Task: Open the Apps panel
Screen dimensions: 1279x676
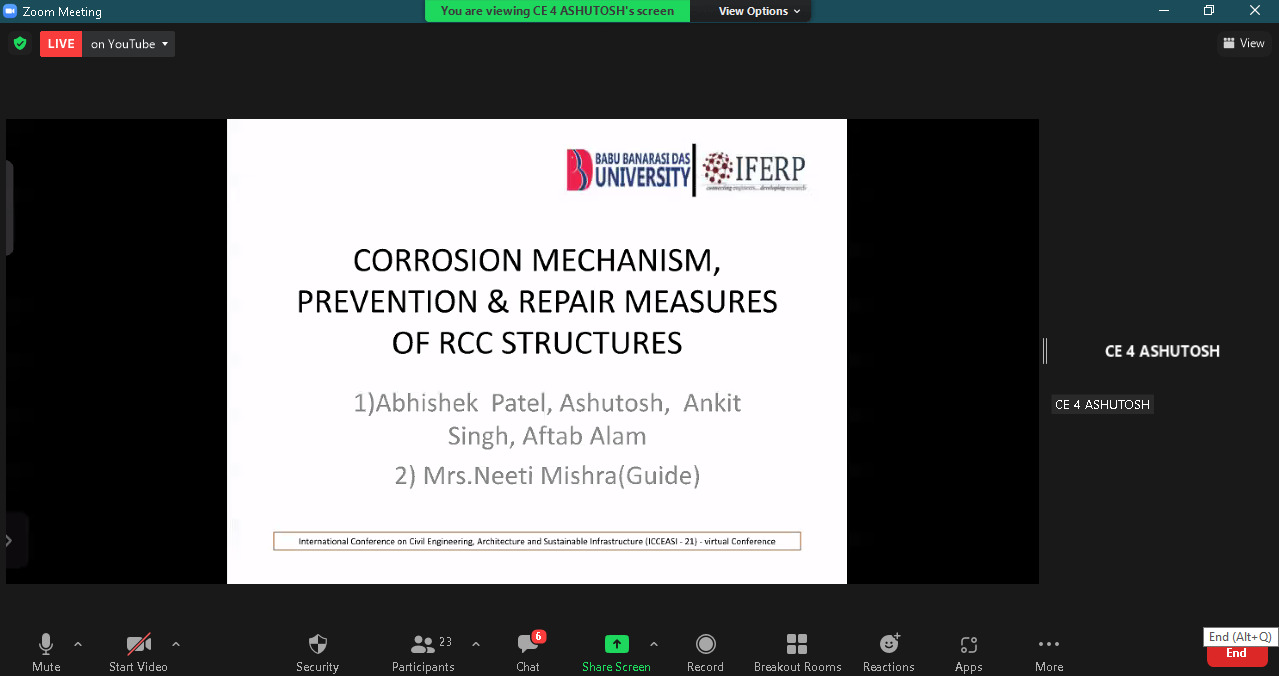Action: [x=968, y=652]
